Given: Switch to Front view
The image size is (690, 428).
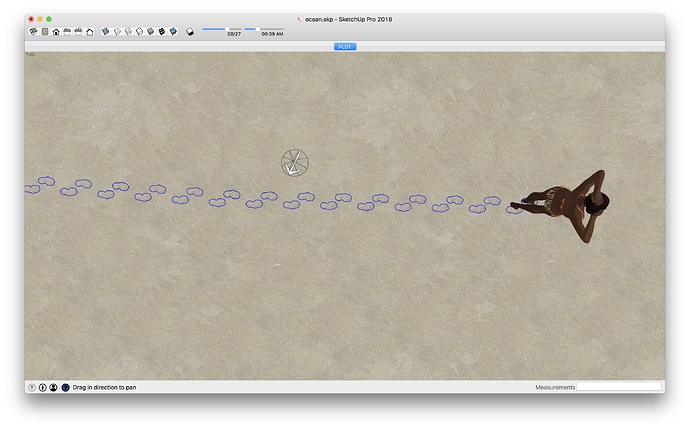Looking at the screenshot, I should (x=56, y=32).
